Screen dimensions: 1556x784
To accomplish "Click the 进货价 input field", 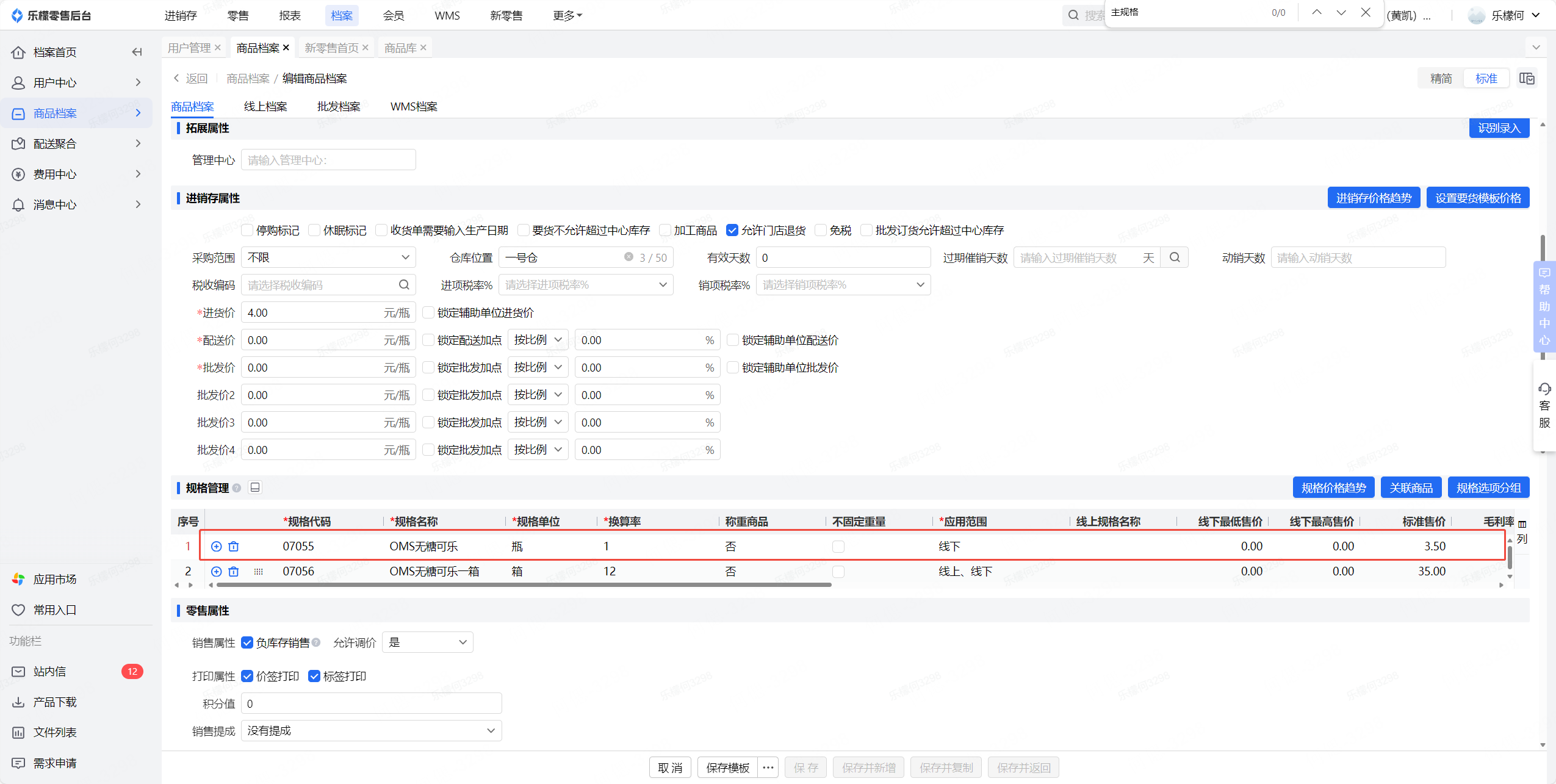I will (311, 312).
